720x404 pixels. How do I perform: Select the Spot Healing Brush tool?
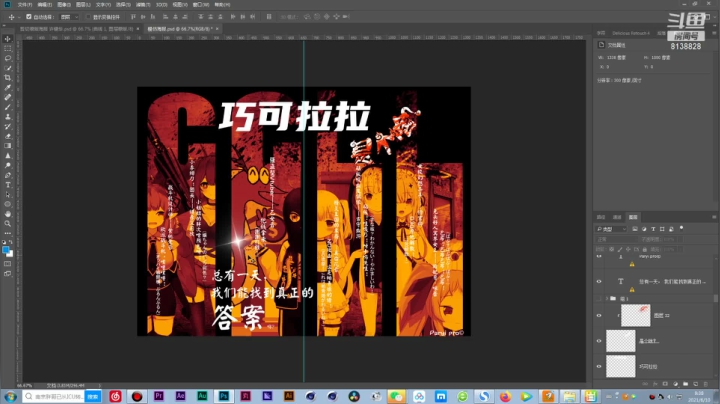pyautogui.click(x=8, y=97)
